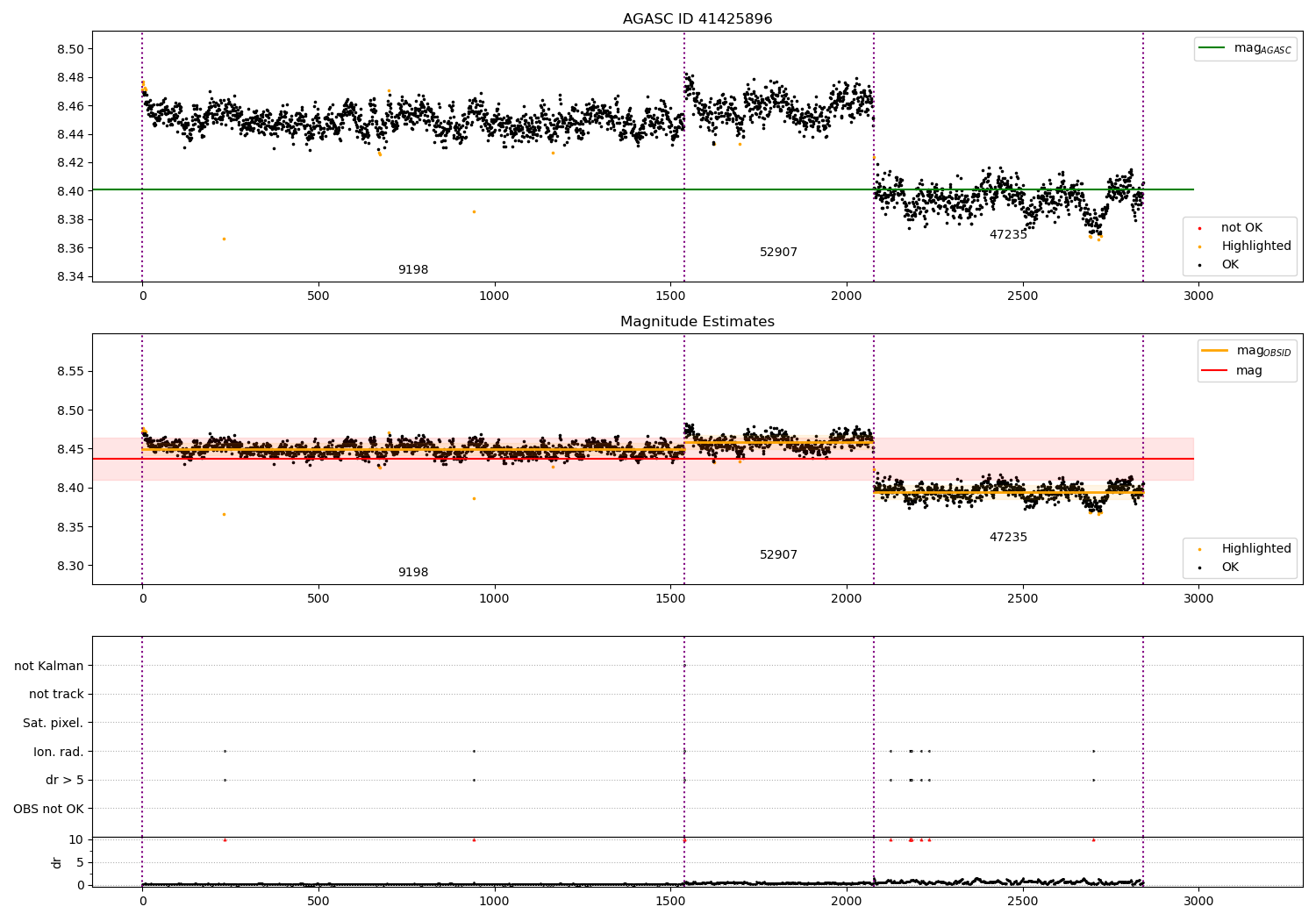The width and height of the screenshot is (1316, 921).
Task: Select the 'Sat. pixel.' row label
Action: point(54,724)
